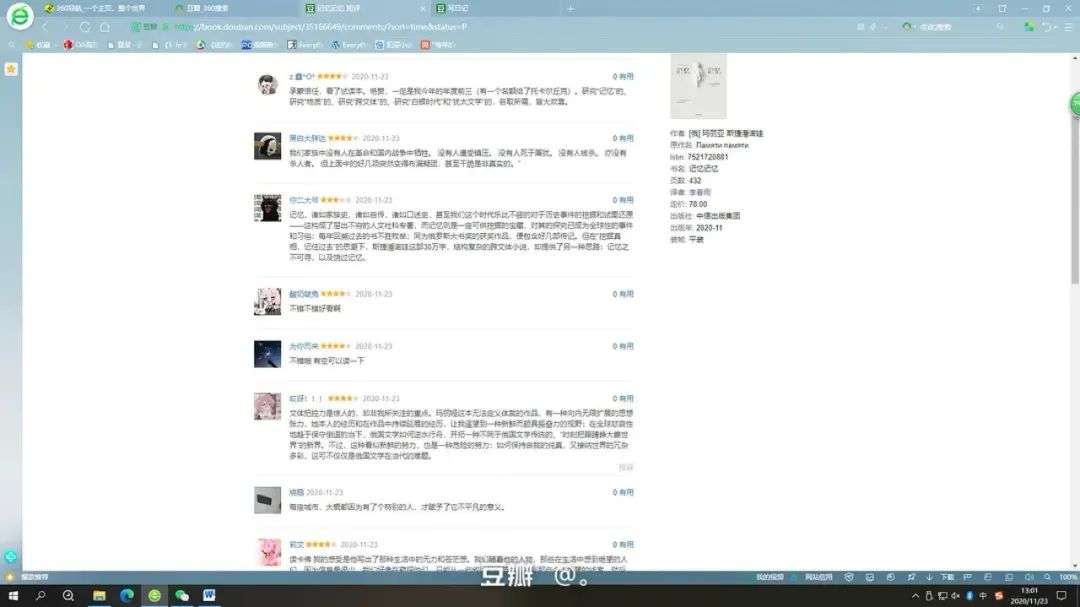Image resolution: width=1080 pixels, height=607 pixels.
Task: Open the downloads button in status bar
Action: click(941, 577)
